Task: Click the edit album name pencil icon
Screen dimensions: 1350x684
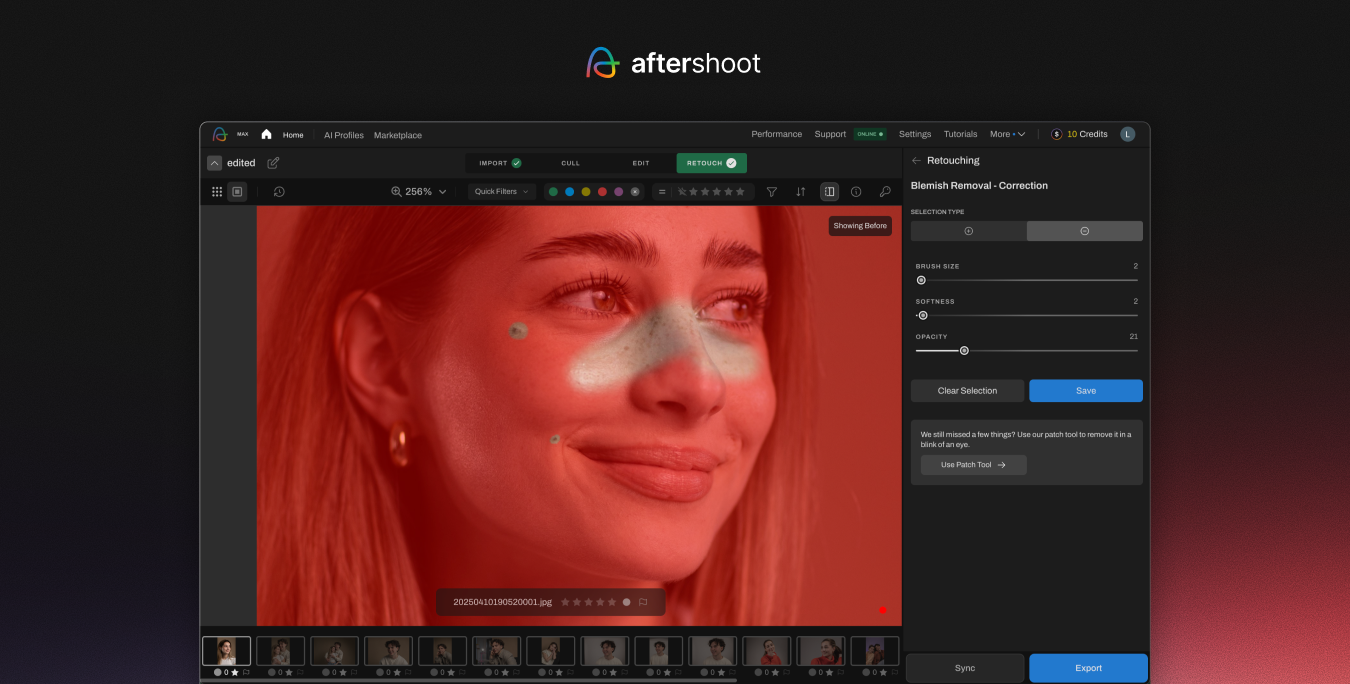Action: pos(273,163)
